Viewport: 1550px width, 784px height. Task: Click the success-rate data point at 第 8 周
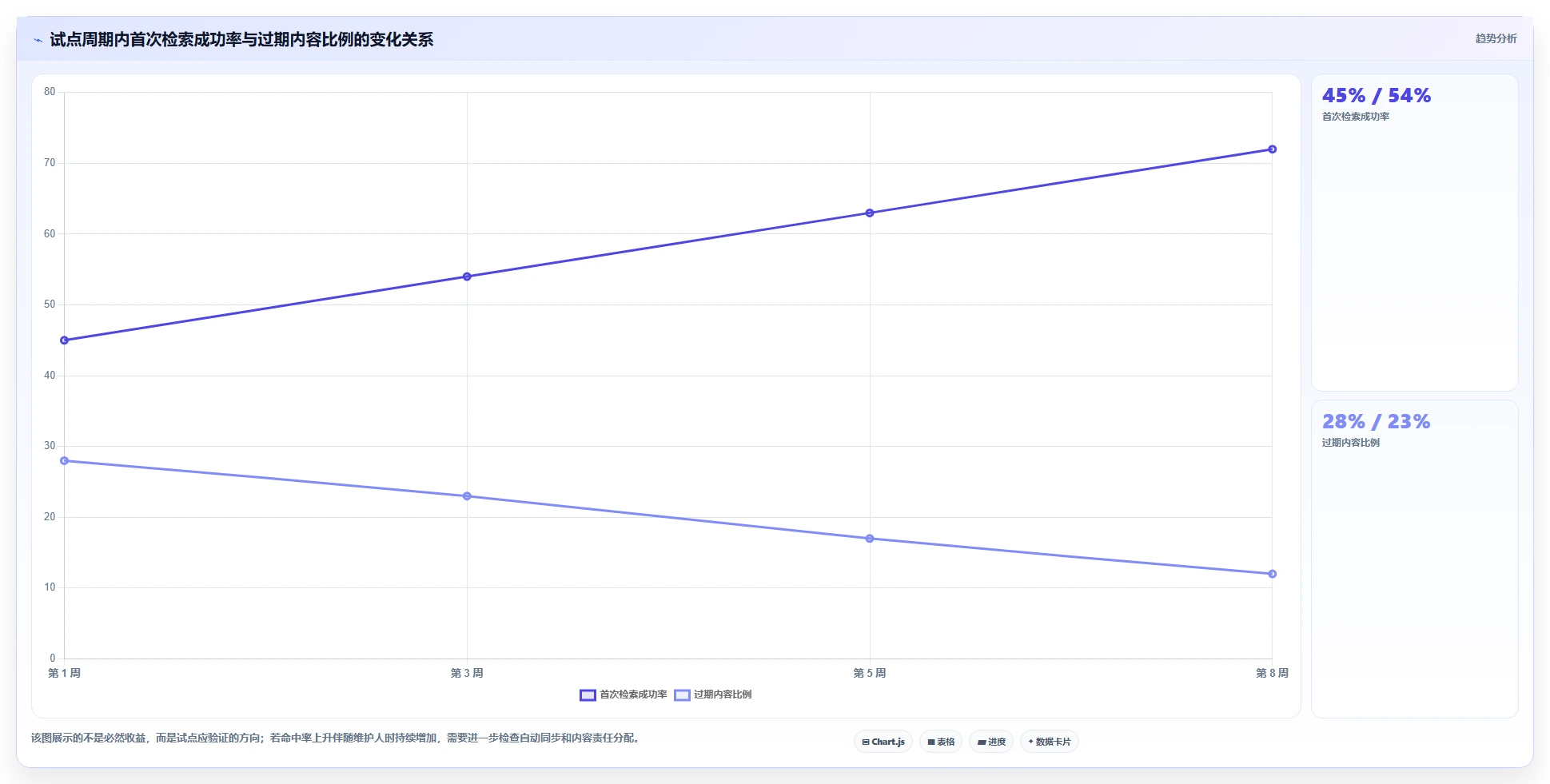coord(1272,149)
